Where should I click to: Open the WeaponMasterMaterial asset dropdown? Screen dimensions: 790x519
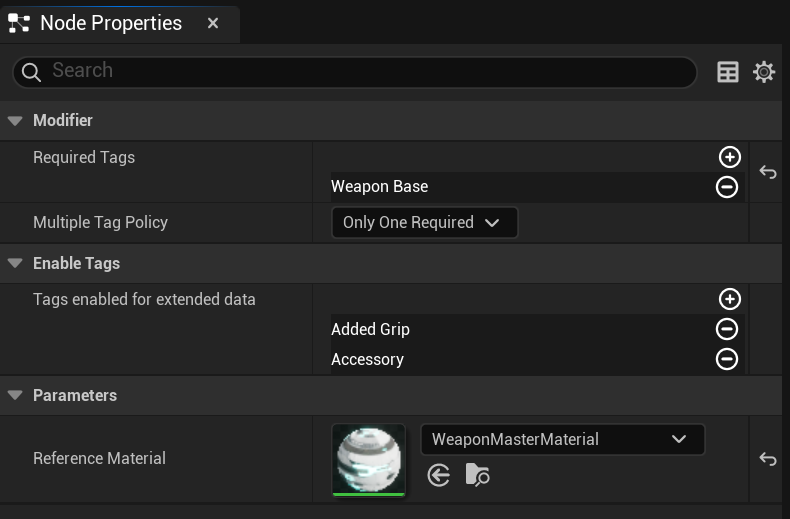coord(562,439)
